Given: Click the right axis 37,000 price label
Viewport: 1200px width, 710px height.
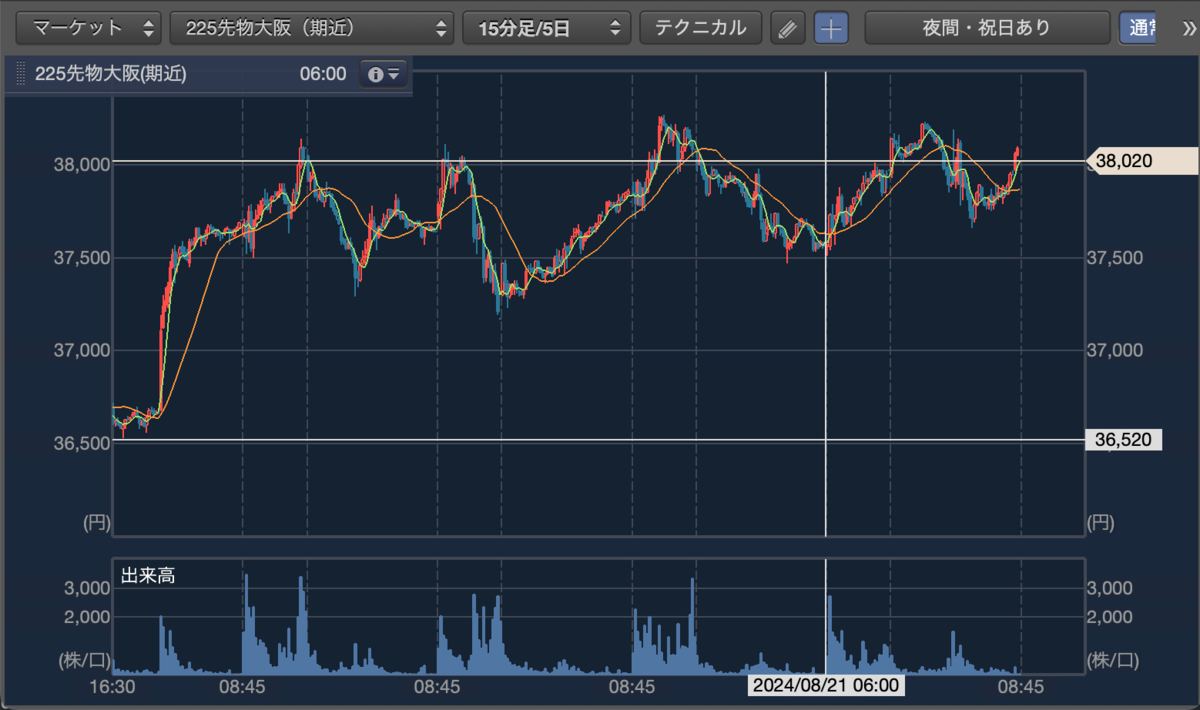Looking at the screenshot, I should pyautogui.click(x=1114, y=350).
